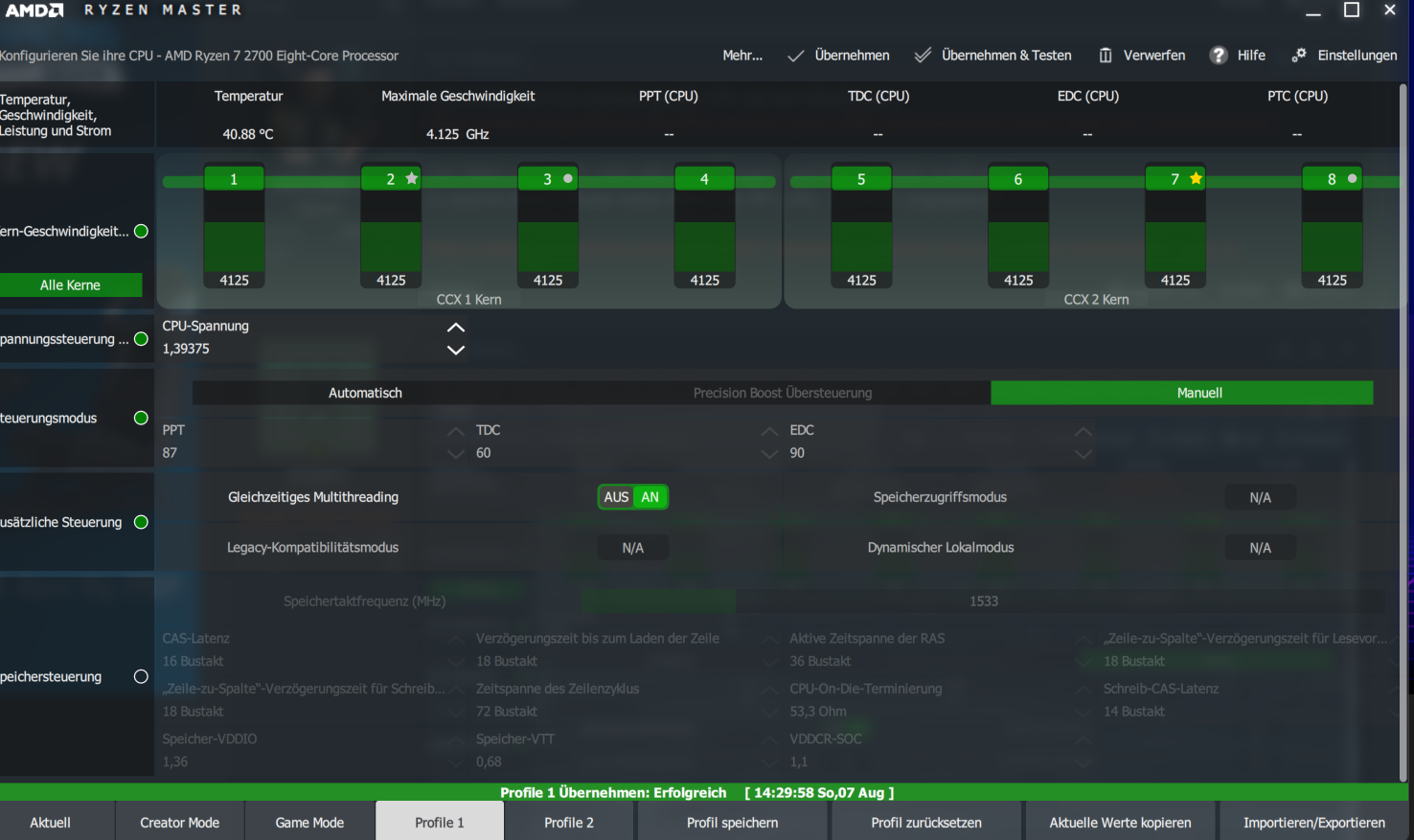Viewport: 1414px width, 840px height.
Task: Decrease TDC value down chevron
Action: point(769,454)
